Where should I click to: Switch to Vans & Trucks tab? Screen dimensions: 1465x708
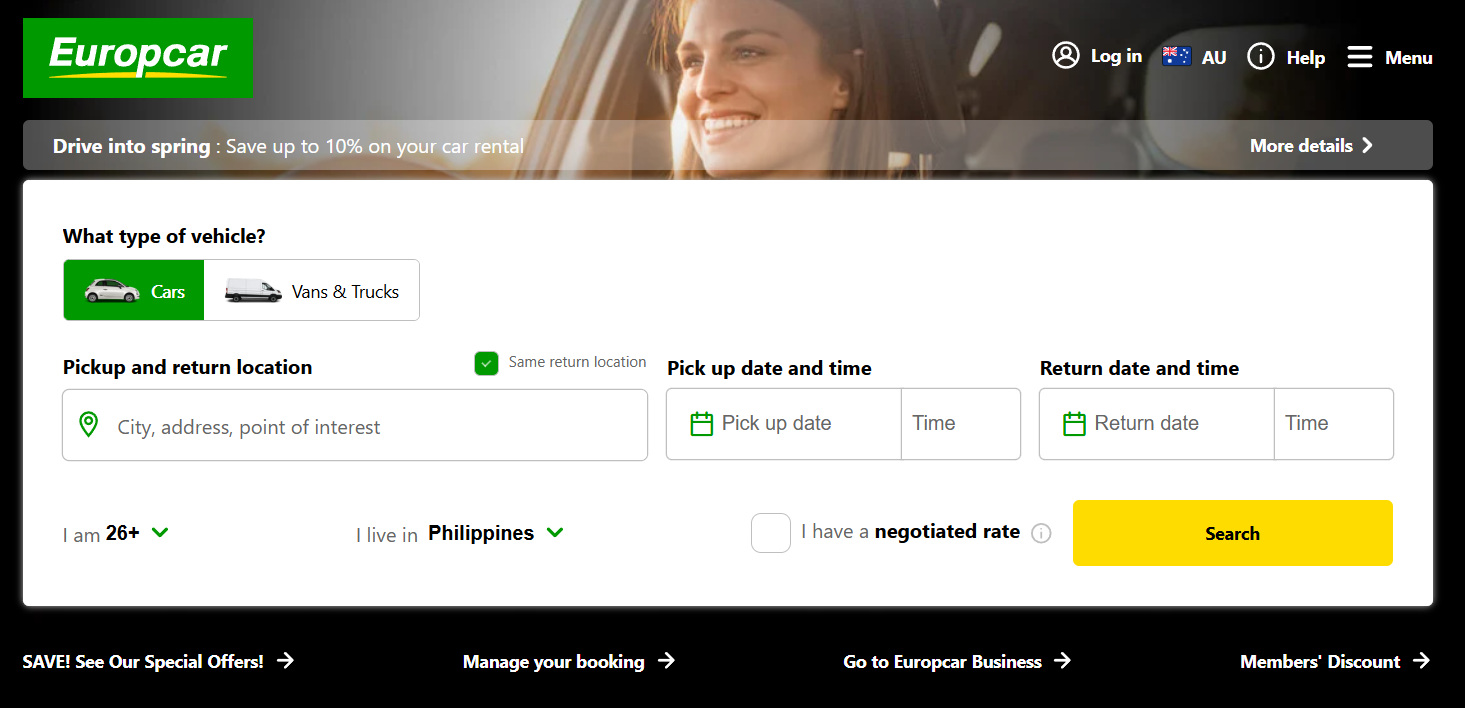(312, 291)
